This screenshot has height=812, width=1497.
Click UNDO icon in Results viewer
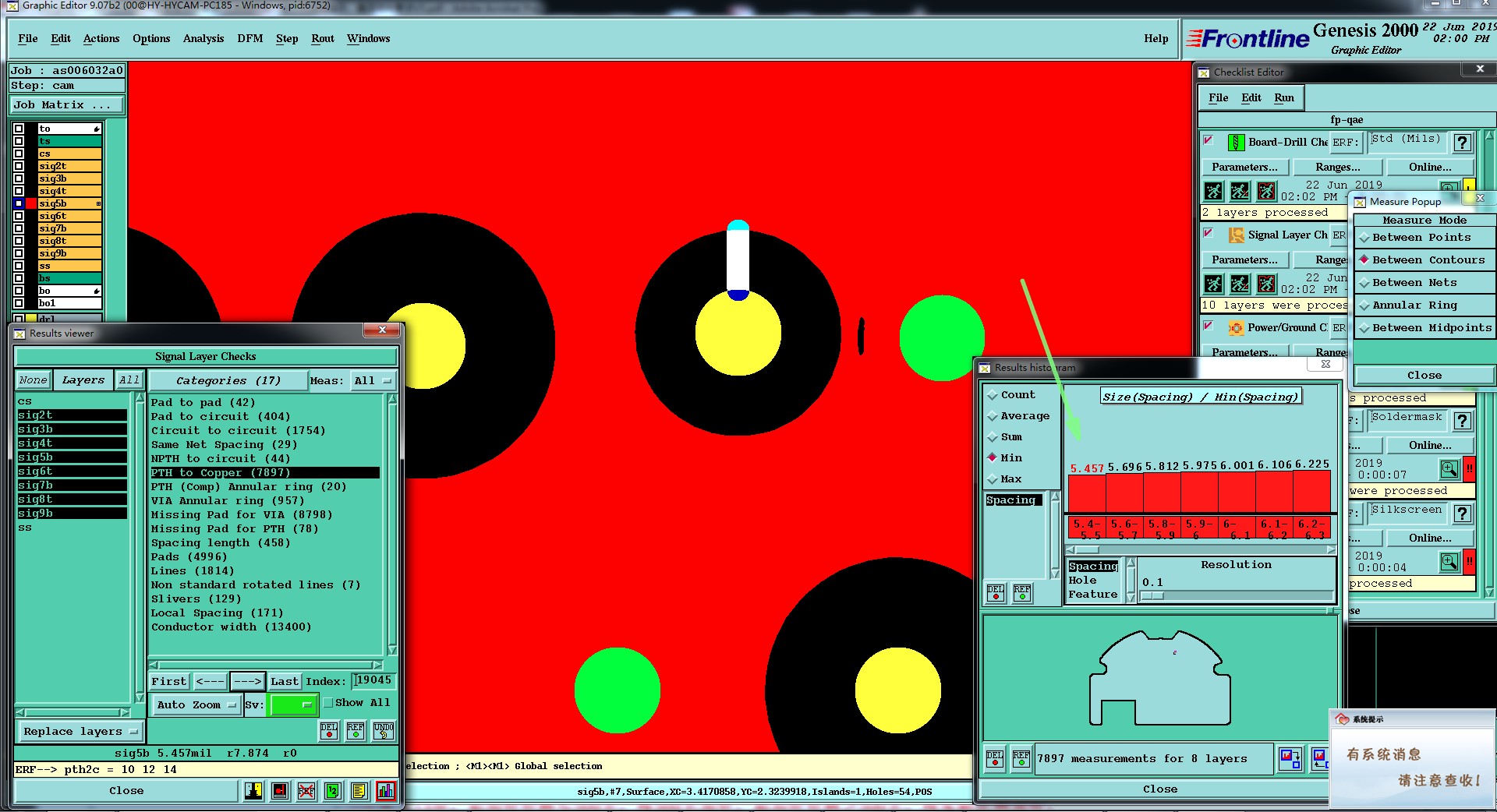384,730
